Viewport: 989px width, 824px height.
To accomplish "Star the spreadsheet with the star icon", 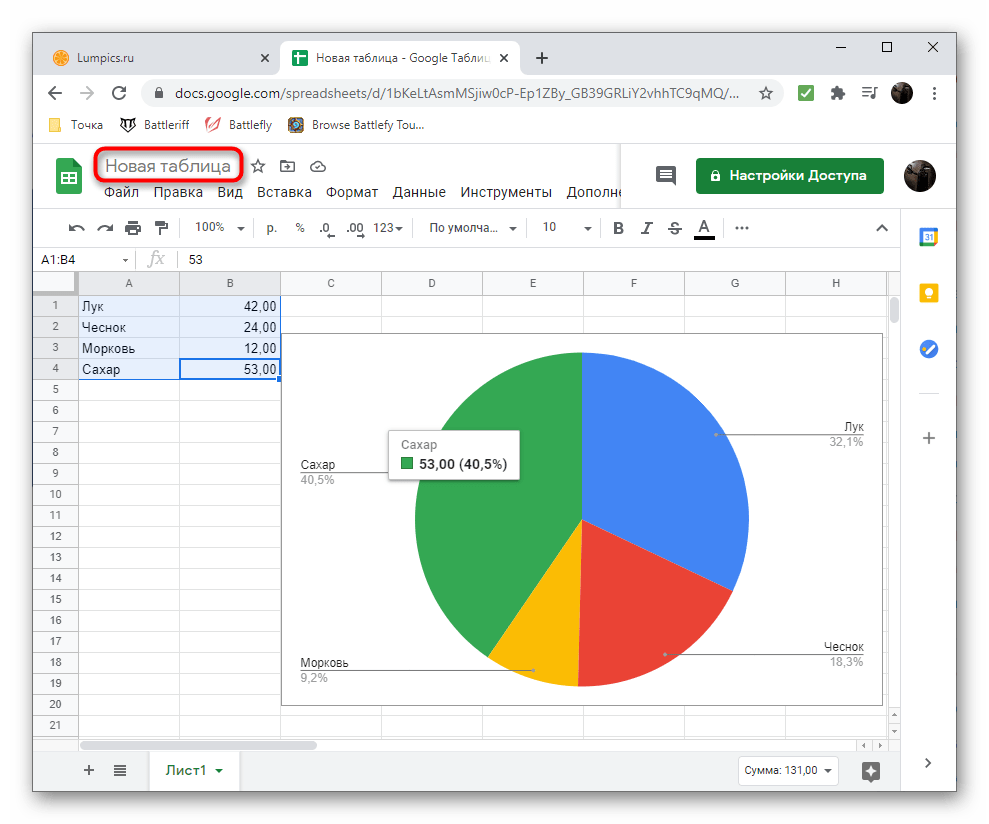I will (258, 166).
